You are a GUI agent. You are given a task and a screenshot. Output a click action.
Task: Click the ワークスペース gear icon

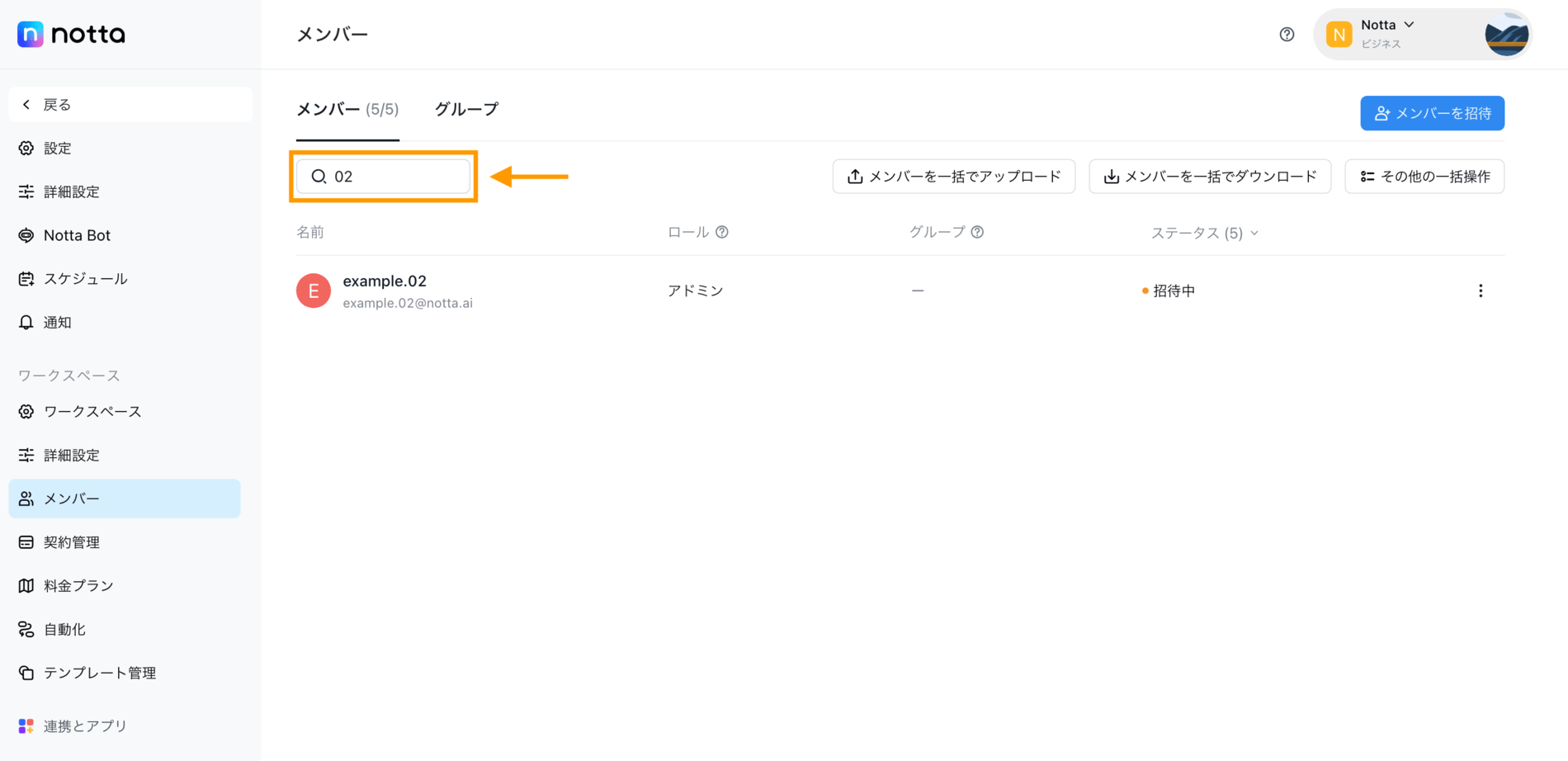26,412
